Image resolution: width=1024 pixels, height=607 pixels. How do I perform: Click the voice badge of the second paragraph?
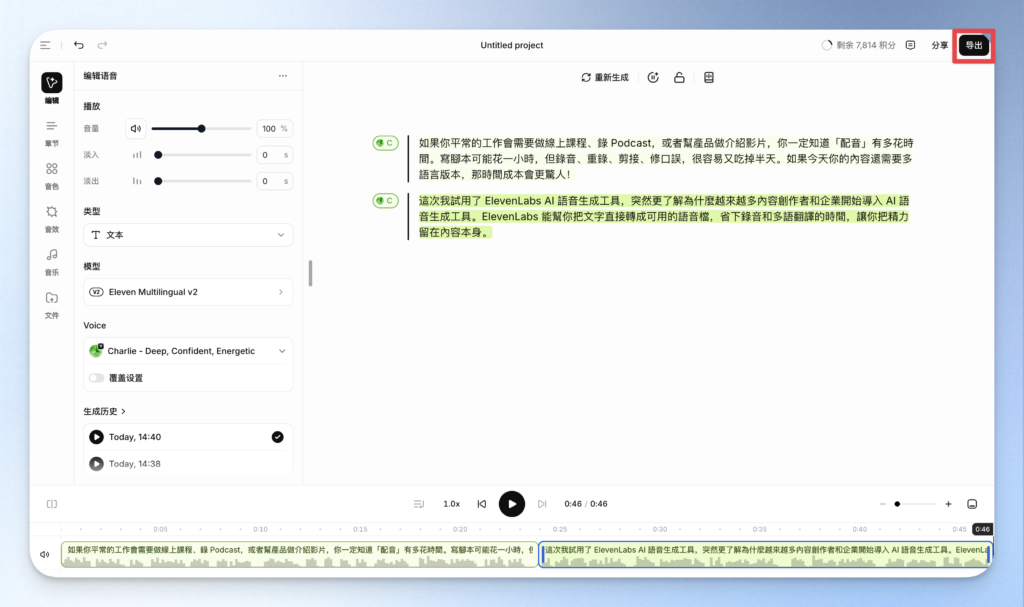point(385,201)
